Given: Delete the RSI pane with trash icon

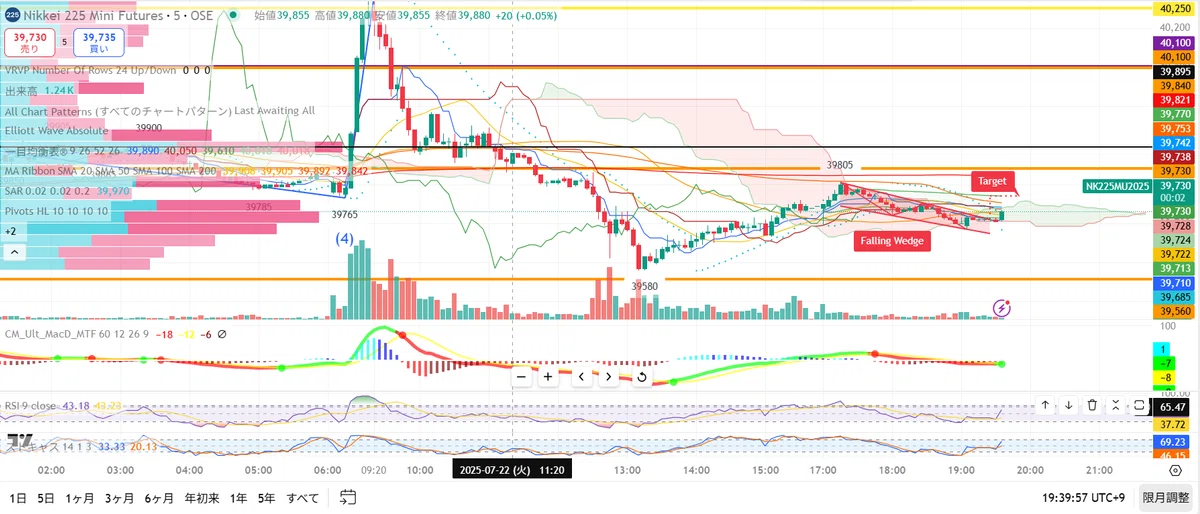Looking at the screenshot, I should pos(1092,405).
